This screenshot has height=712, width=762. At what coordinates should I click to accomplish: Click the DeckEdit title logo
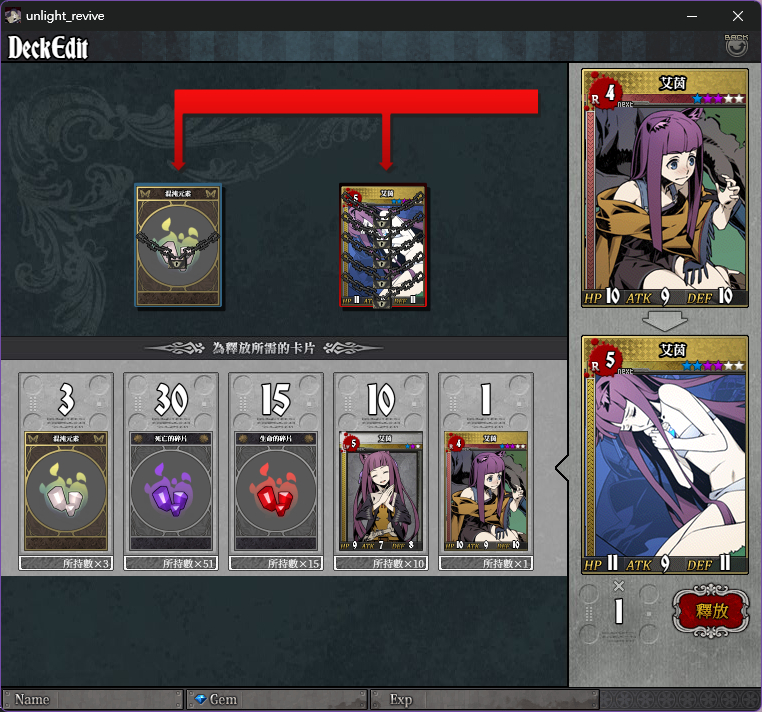(48, 47)
